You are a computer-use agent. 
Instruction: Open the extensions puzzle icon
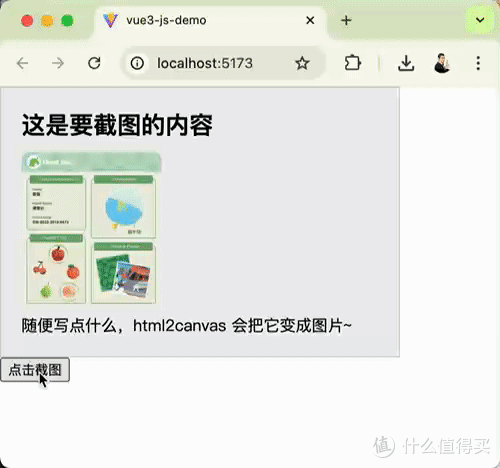(353, 63)
